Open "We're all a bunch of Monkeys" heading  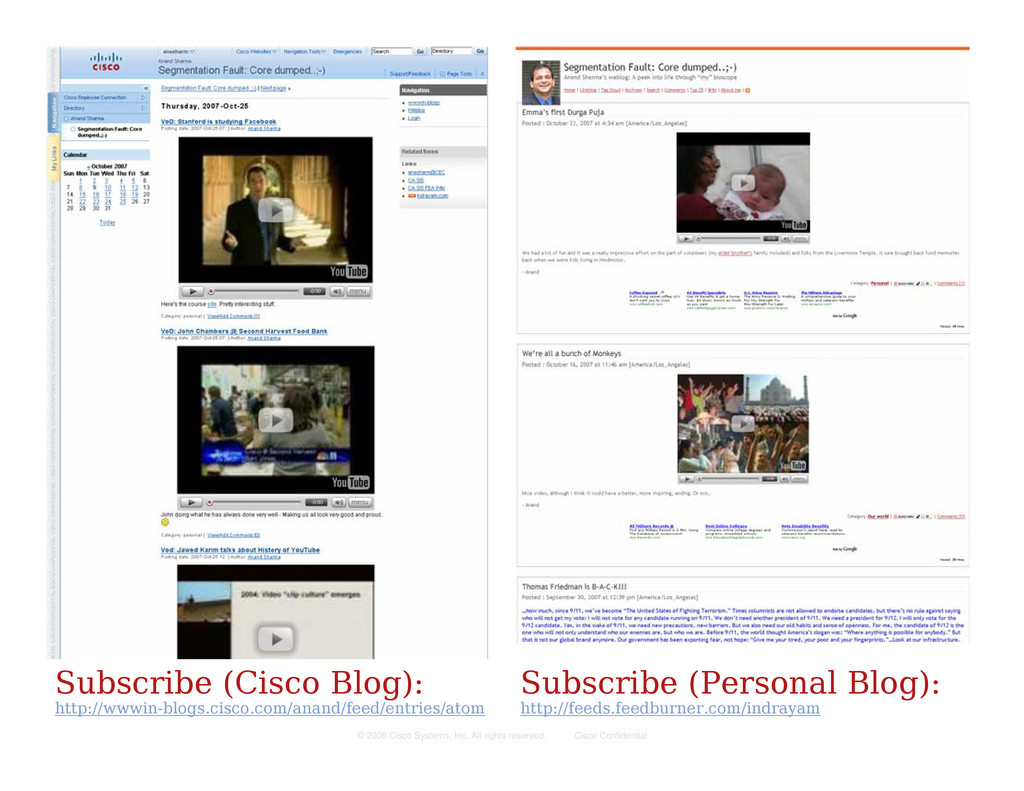[571, 353]
